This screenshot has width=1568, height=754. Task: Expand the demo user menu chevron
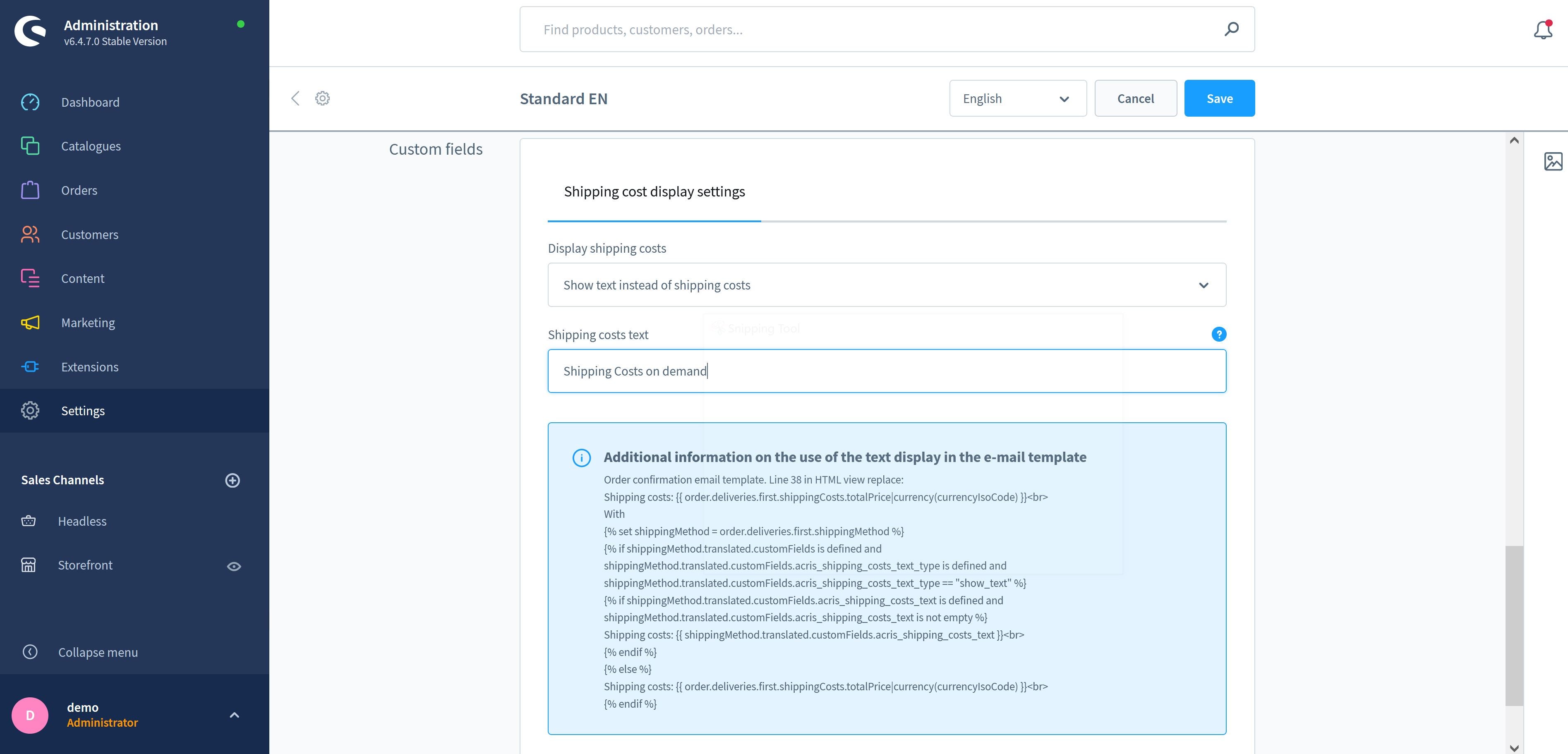click(234, 716)
